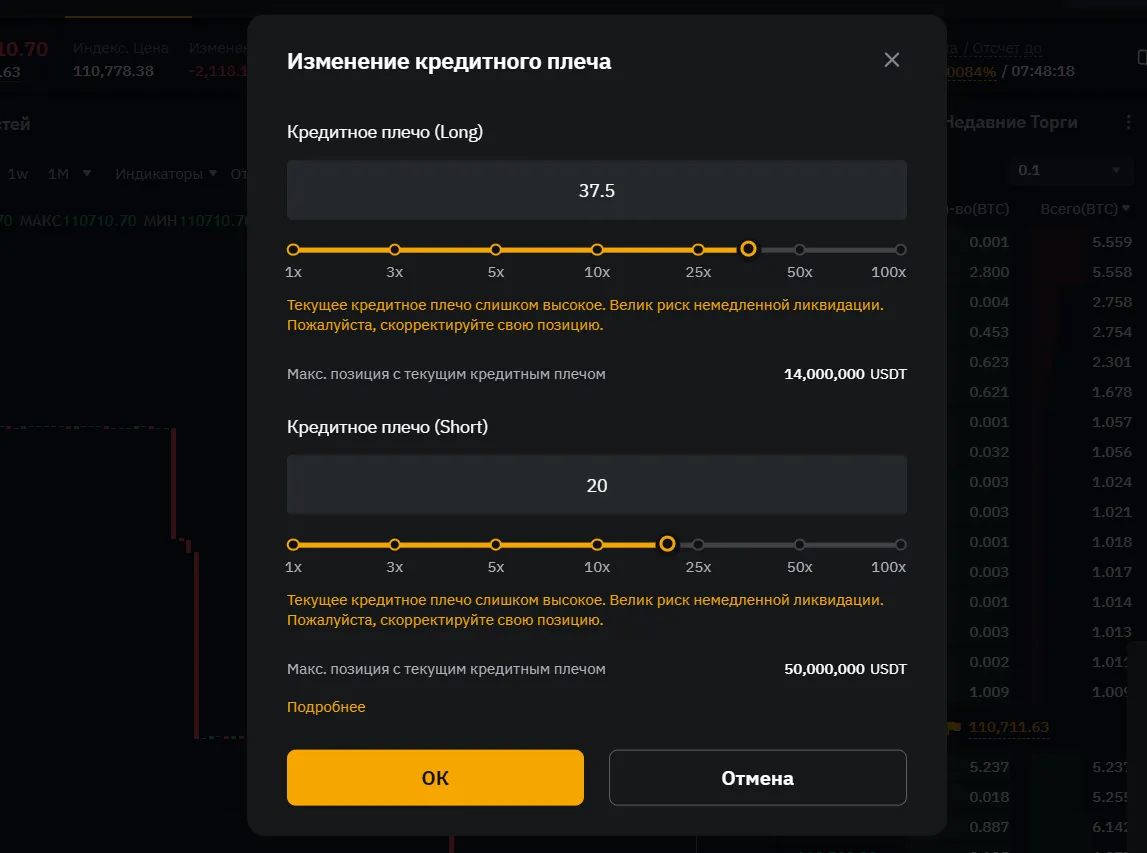Click the Long leverage input showing 37.5

click(x=596, y=190)
